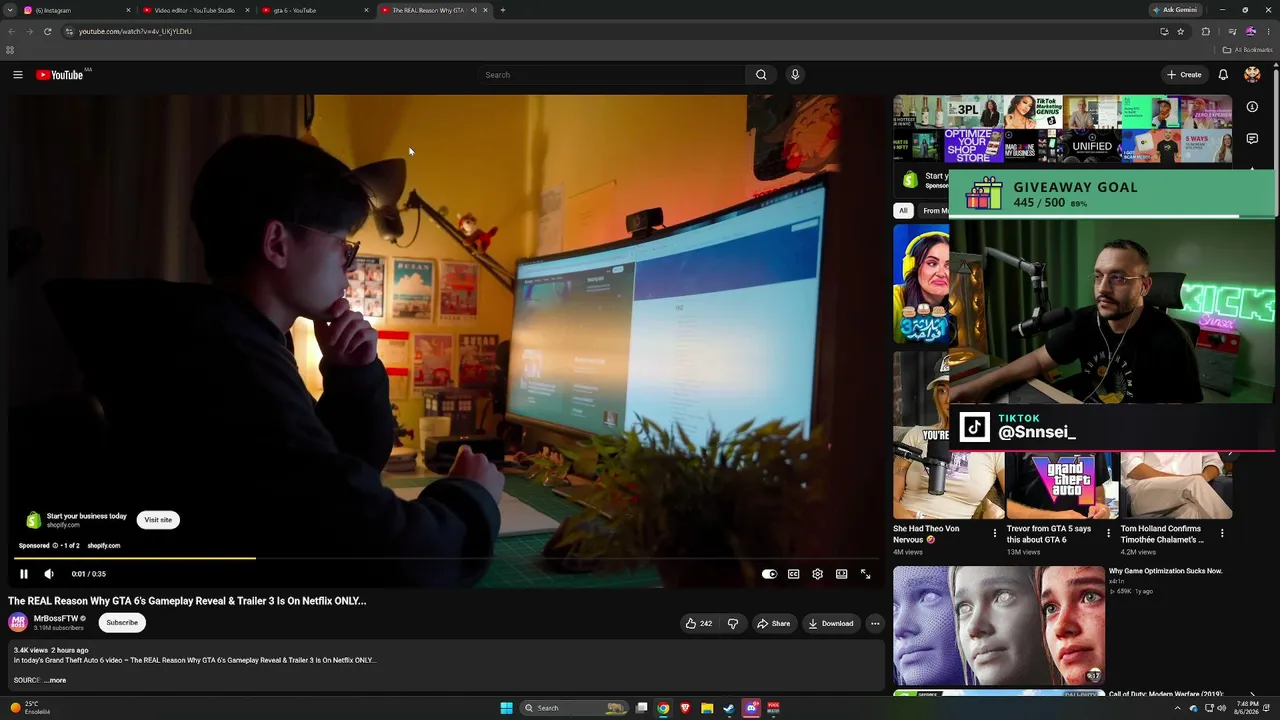This screenshot has height=720, width=1280.
Task: Open options for She Had Theo Von video
Action: click(x=995, y=533)
